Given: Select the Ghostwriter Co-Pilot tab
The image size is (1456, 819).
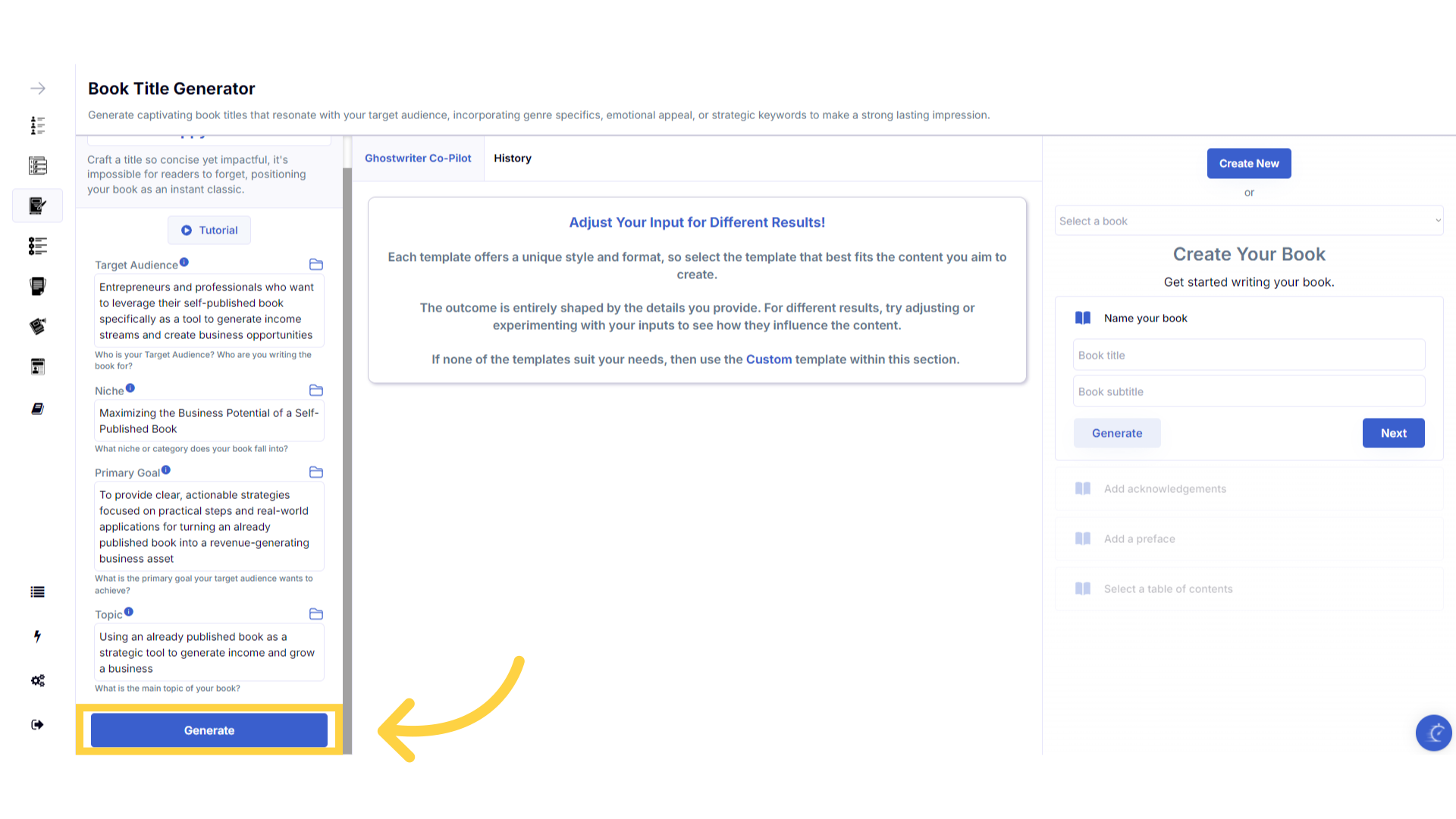Looking at the screenshot, I should pyautogui.click(x=418, y=158).
